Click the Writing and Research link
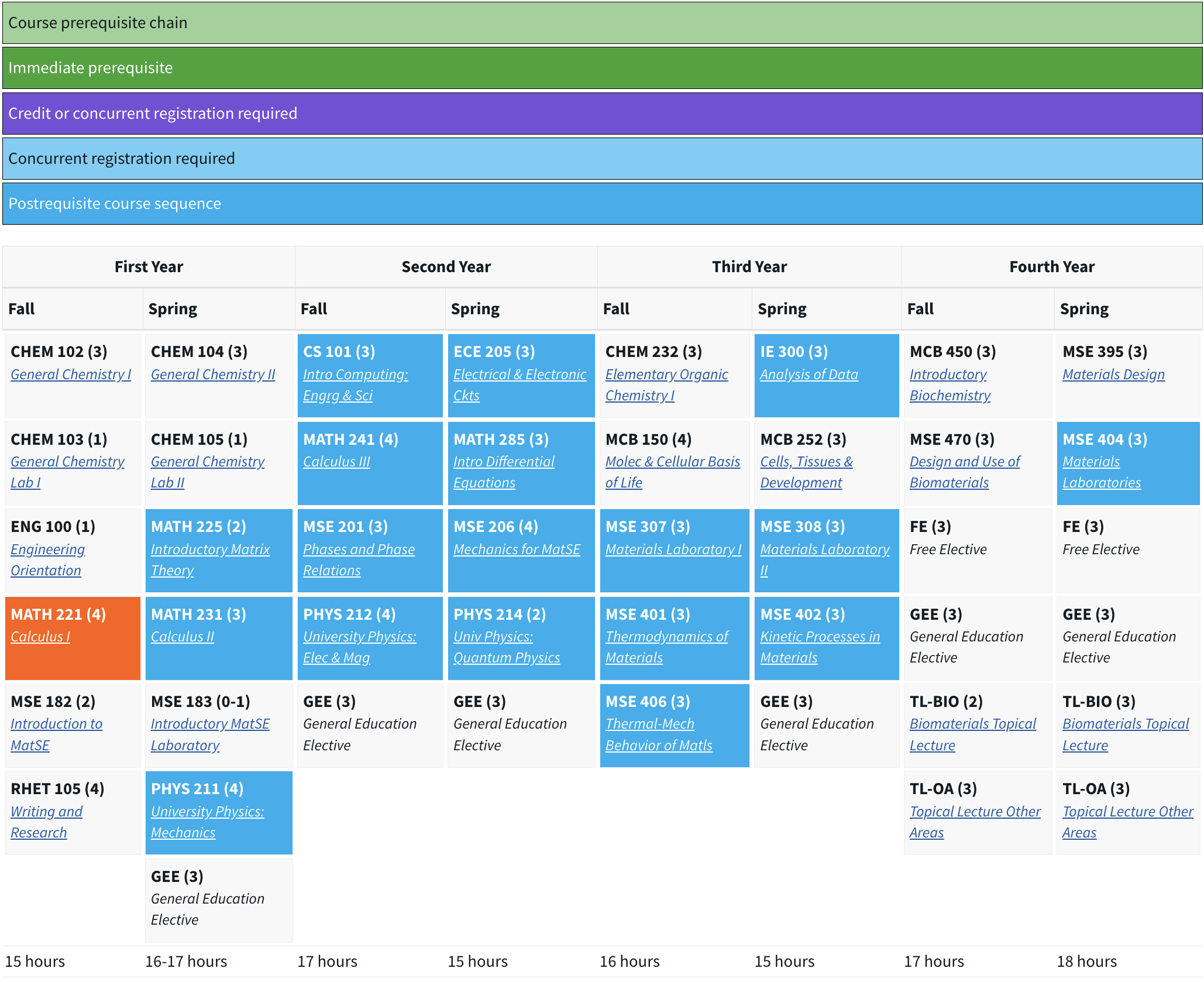The width and height of the screenshot is (1204, 982). pos(46,822)
